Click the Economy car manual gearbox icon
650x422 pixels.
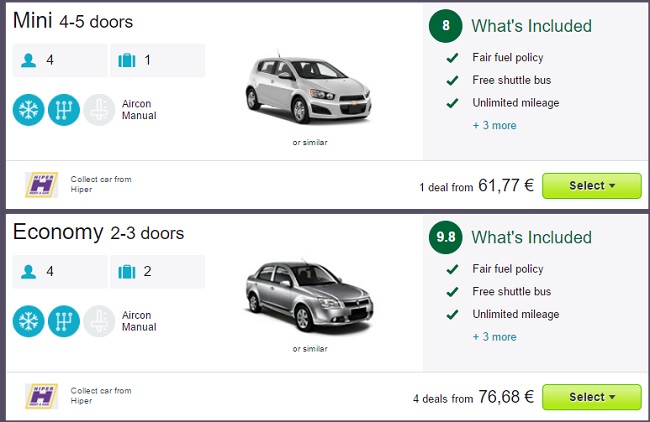tap(64, 321)
